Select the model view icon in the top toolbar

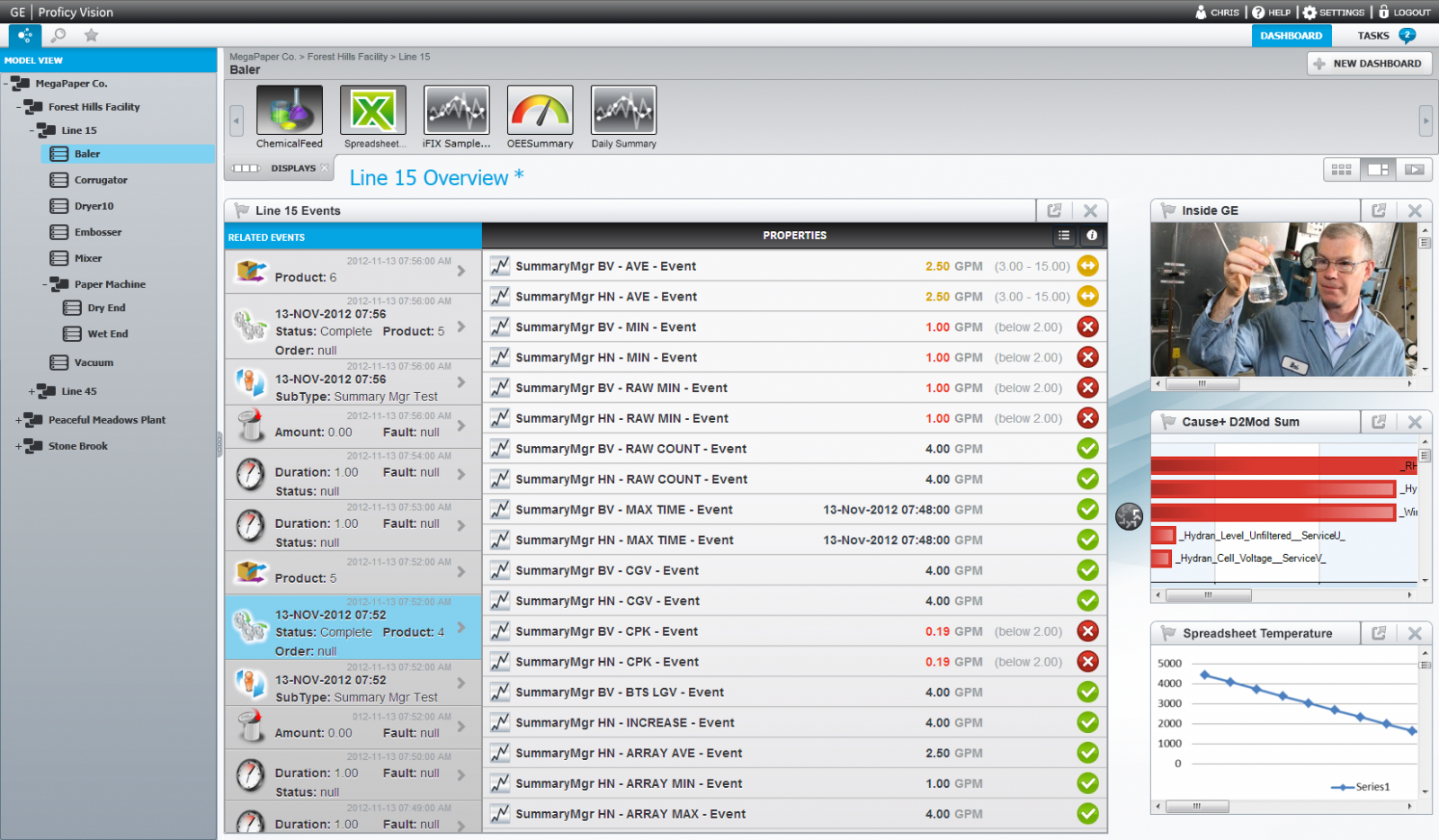coord(23,36)
